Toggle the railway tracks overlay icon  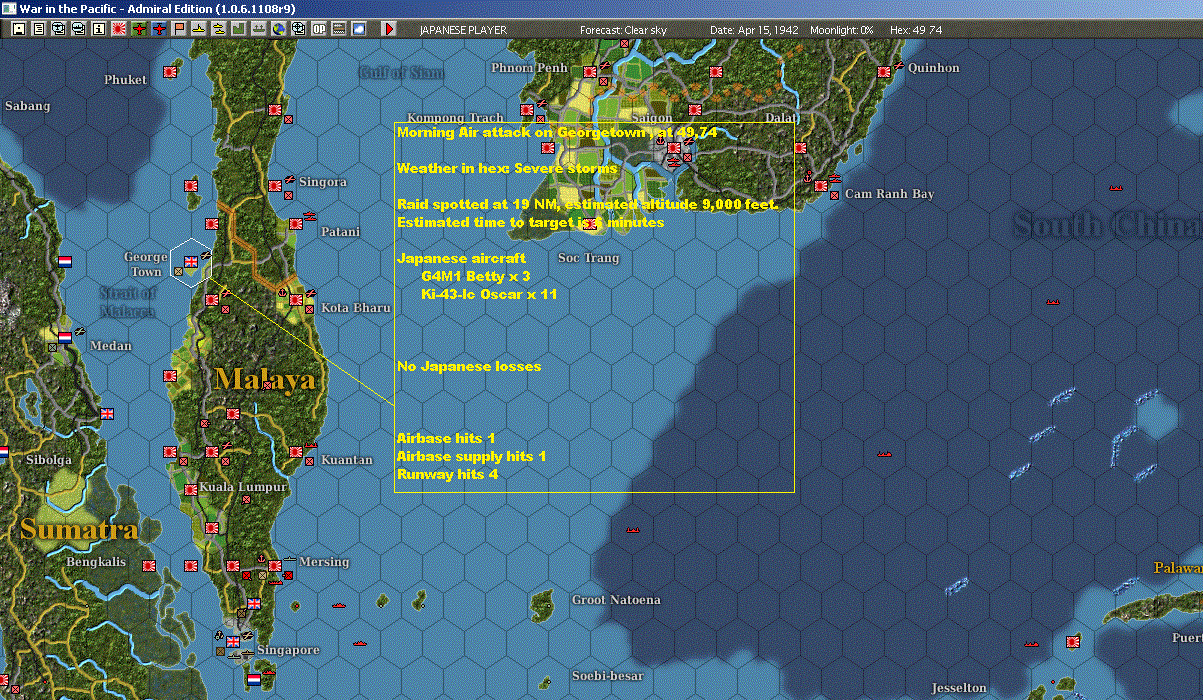coord(339,29)
